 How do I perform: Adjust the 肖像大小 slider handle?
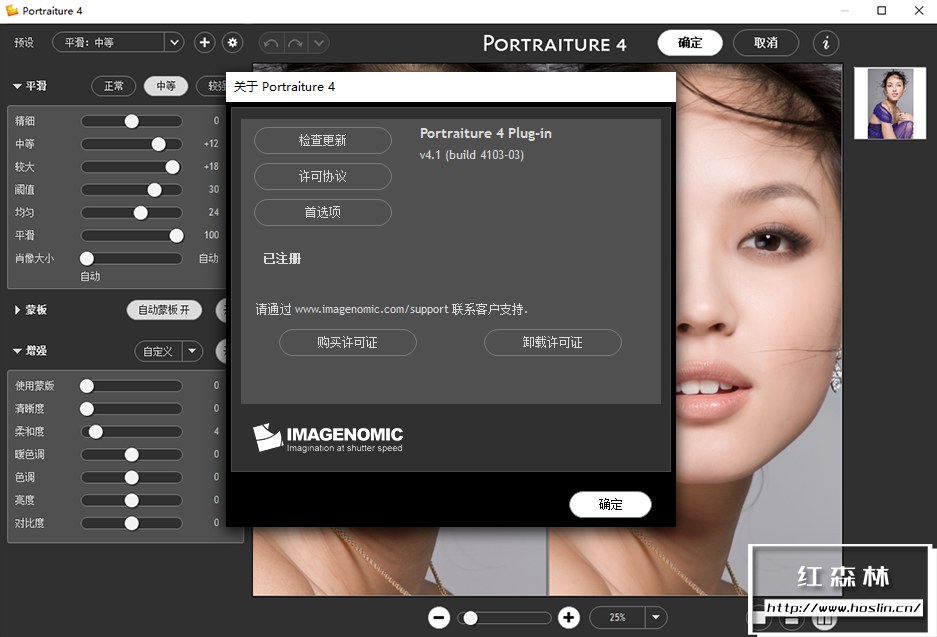87,258
